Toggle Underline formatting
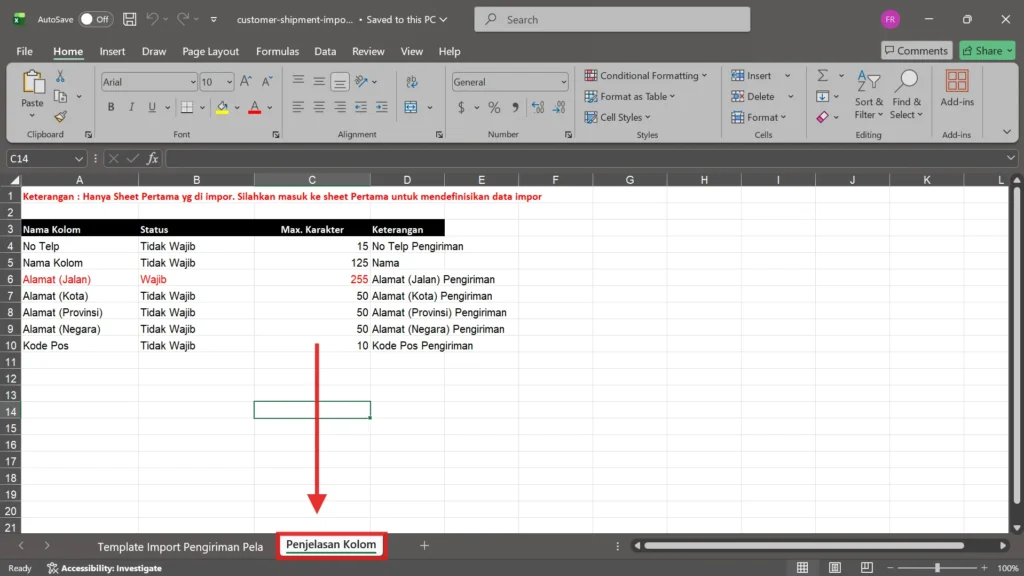 point(152,107)
